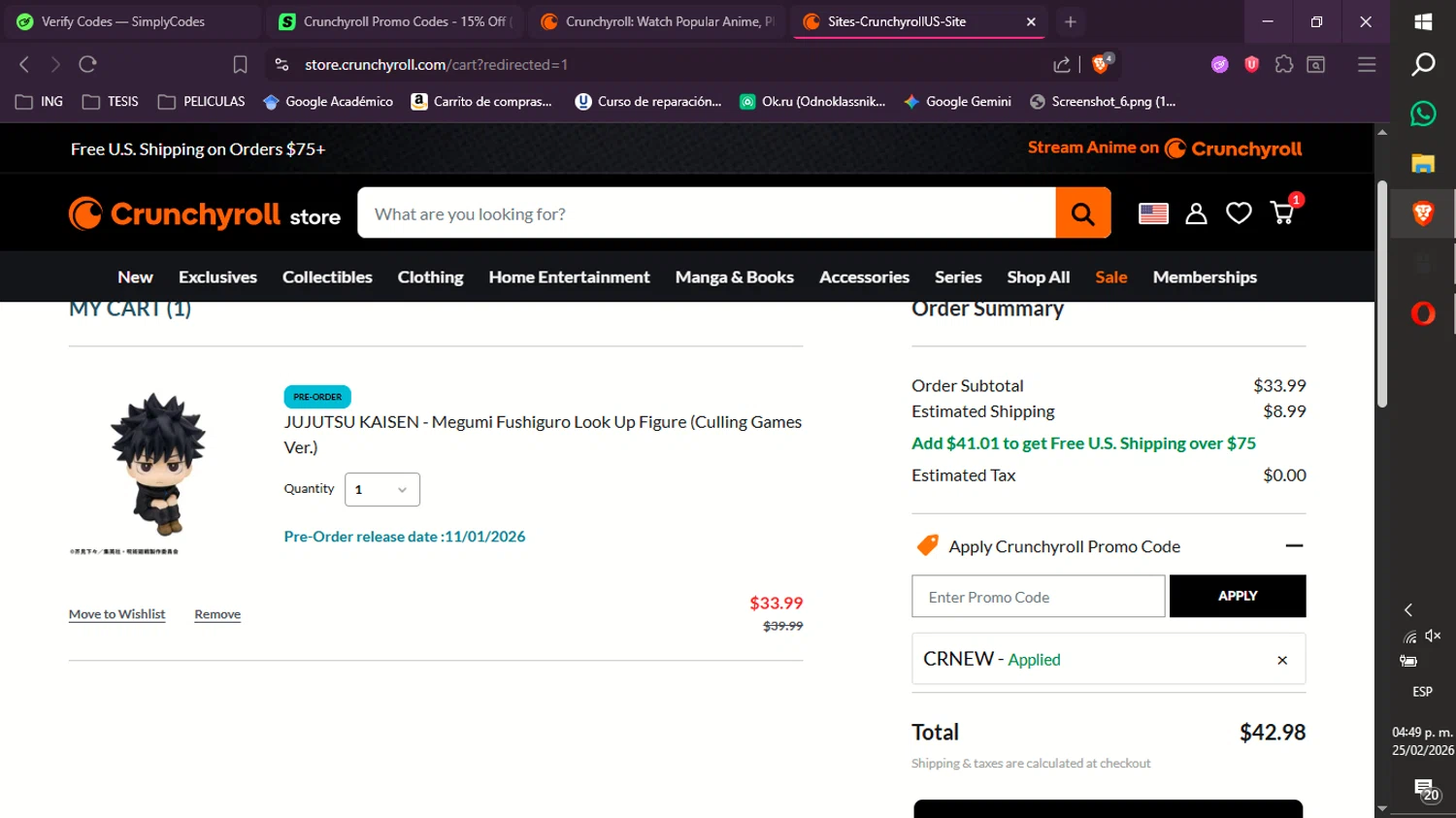Click the orange search magnifier button
The width and height of the screenshot is (1456, 818).
tap(1083, 213)
